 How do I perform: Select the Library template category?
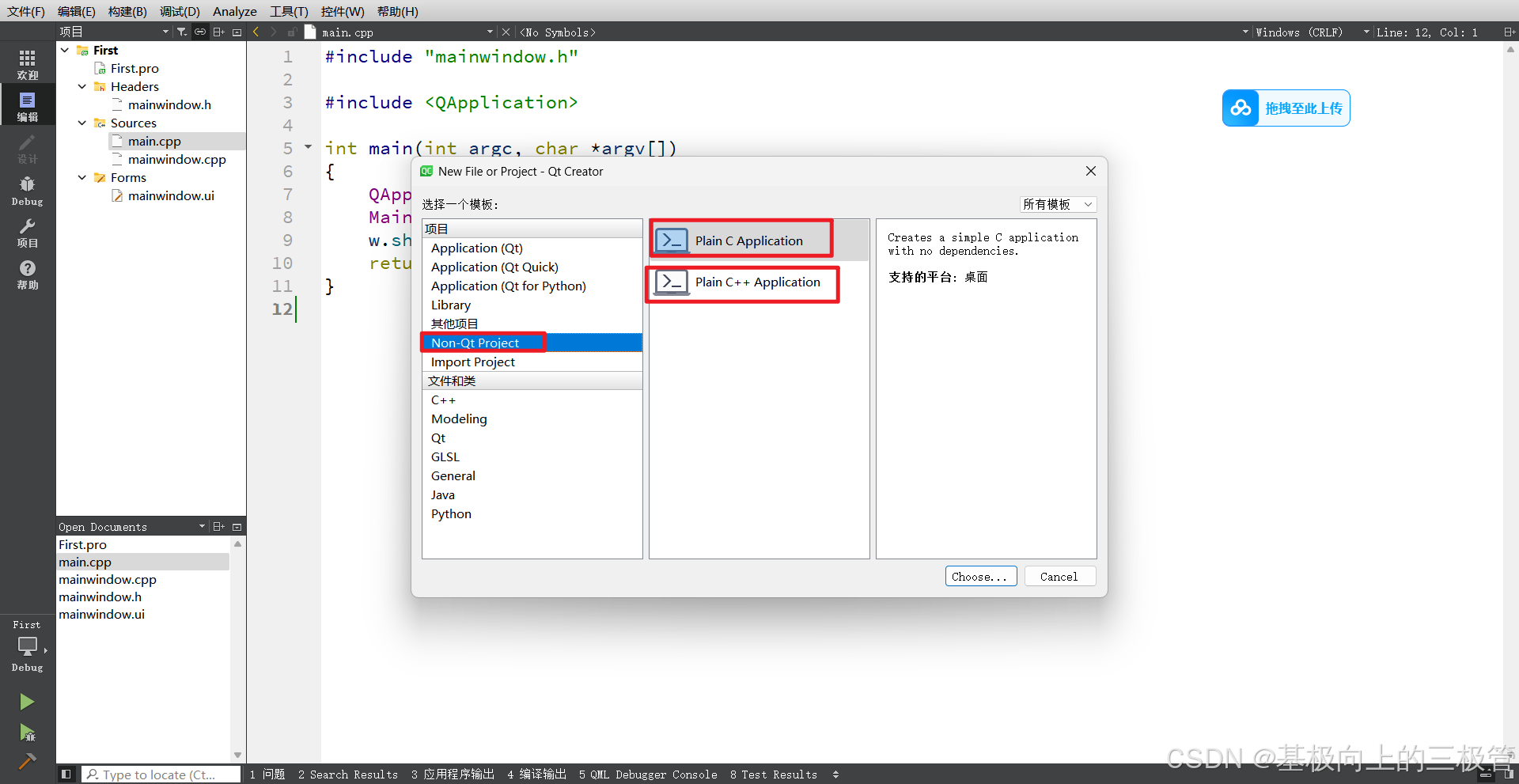pos(532,305)
